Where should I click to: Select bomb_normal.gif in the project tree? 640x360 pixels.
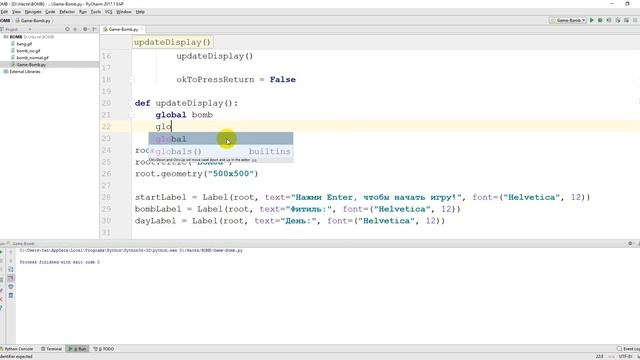(x=32, y=58)
